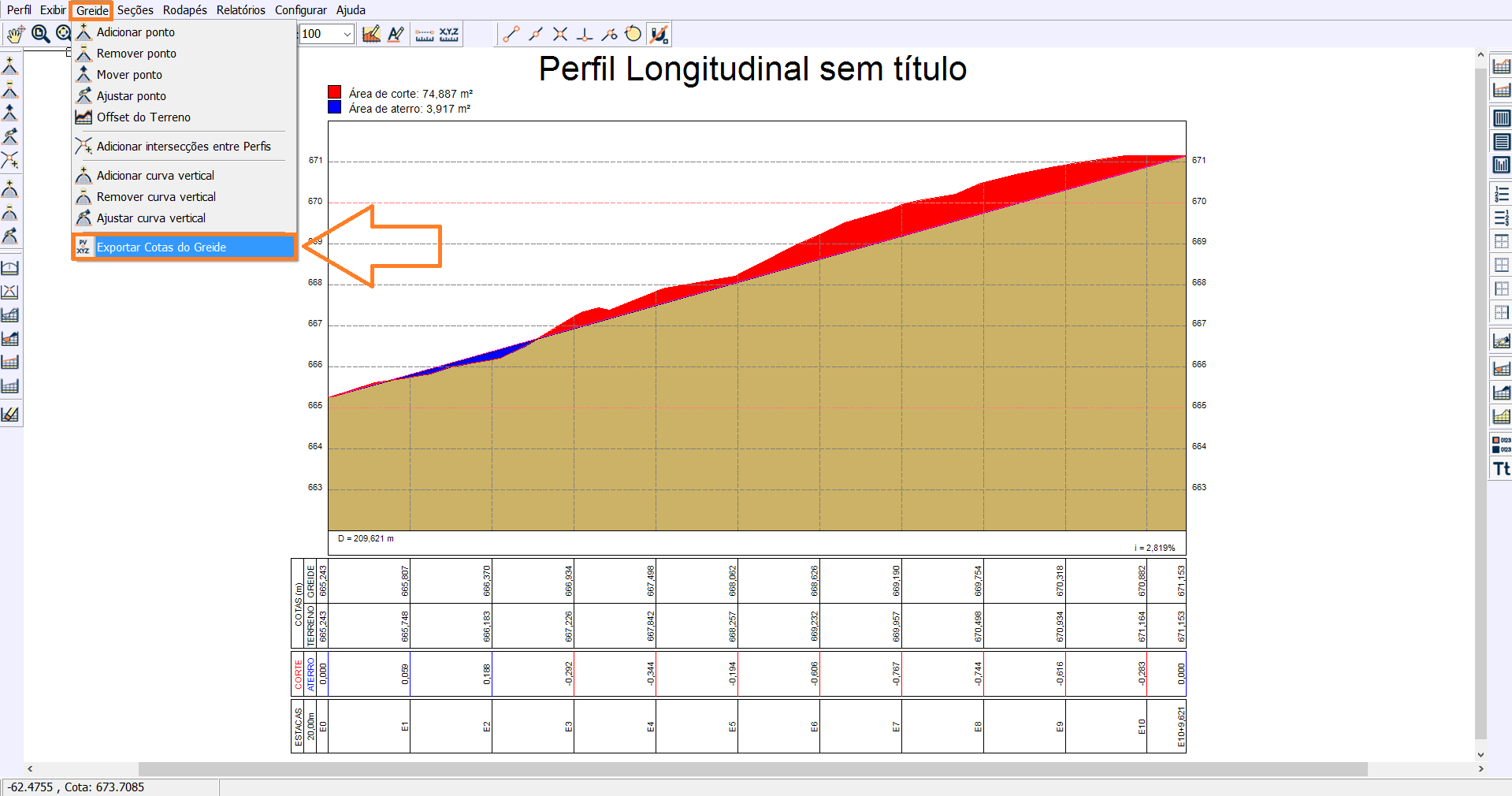Select Adicionar curva vertical menu entry

155,176
